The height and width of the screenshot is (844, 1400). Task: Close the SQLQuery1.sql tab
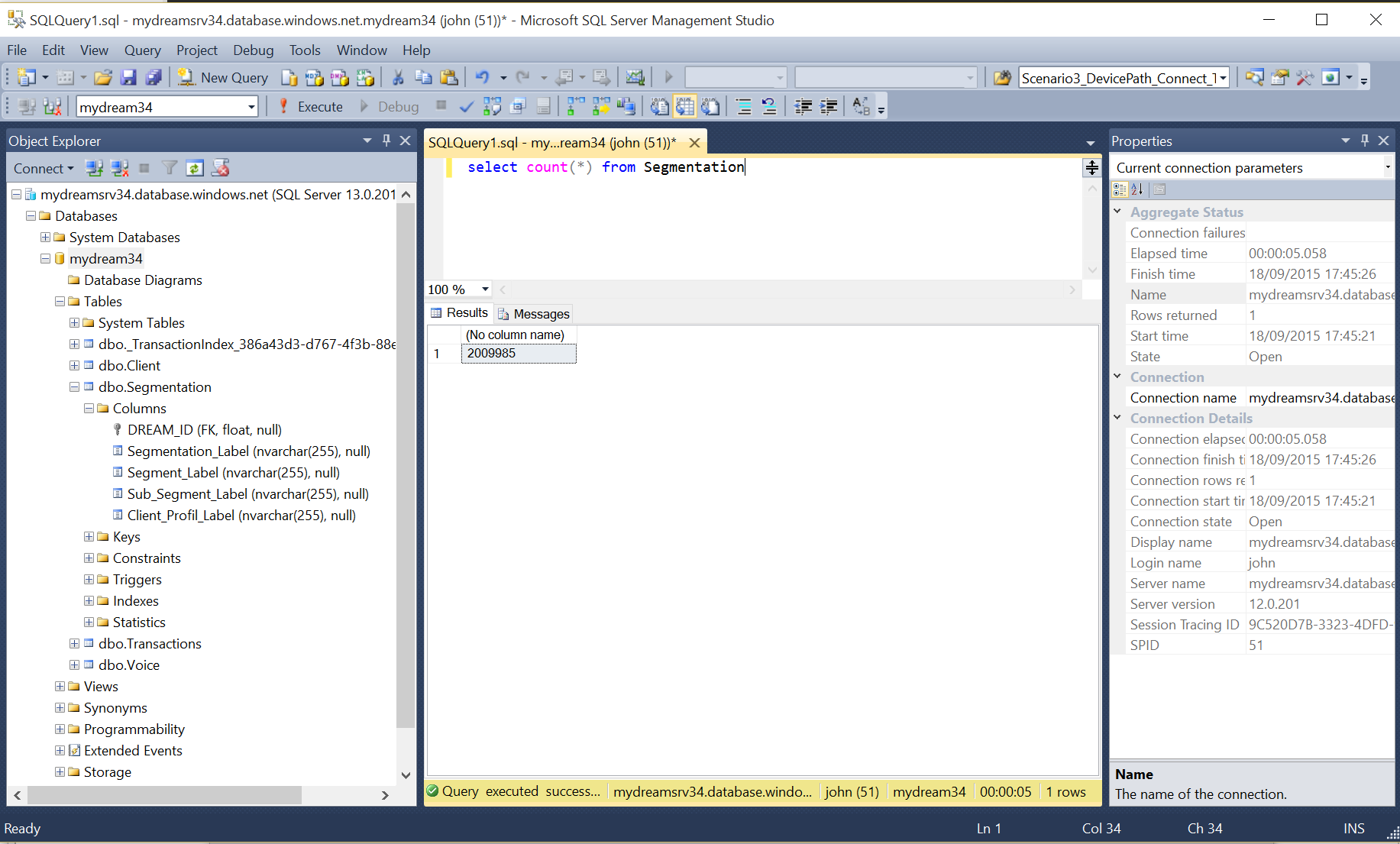pyautogui.click(x=694, y=142)
